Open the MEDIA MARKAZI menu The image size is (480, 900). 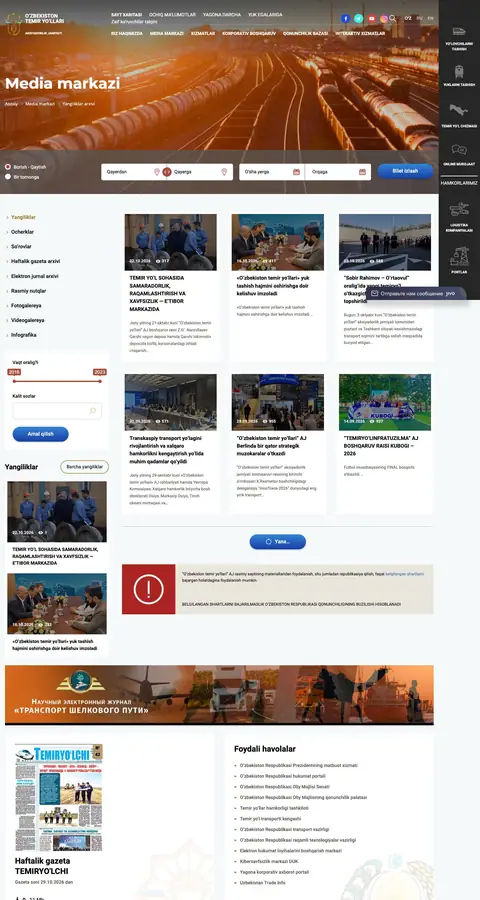tap(167, 34)
